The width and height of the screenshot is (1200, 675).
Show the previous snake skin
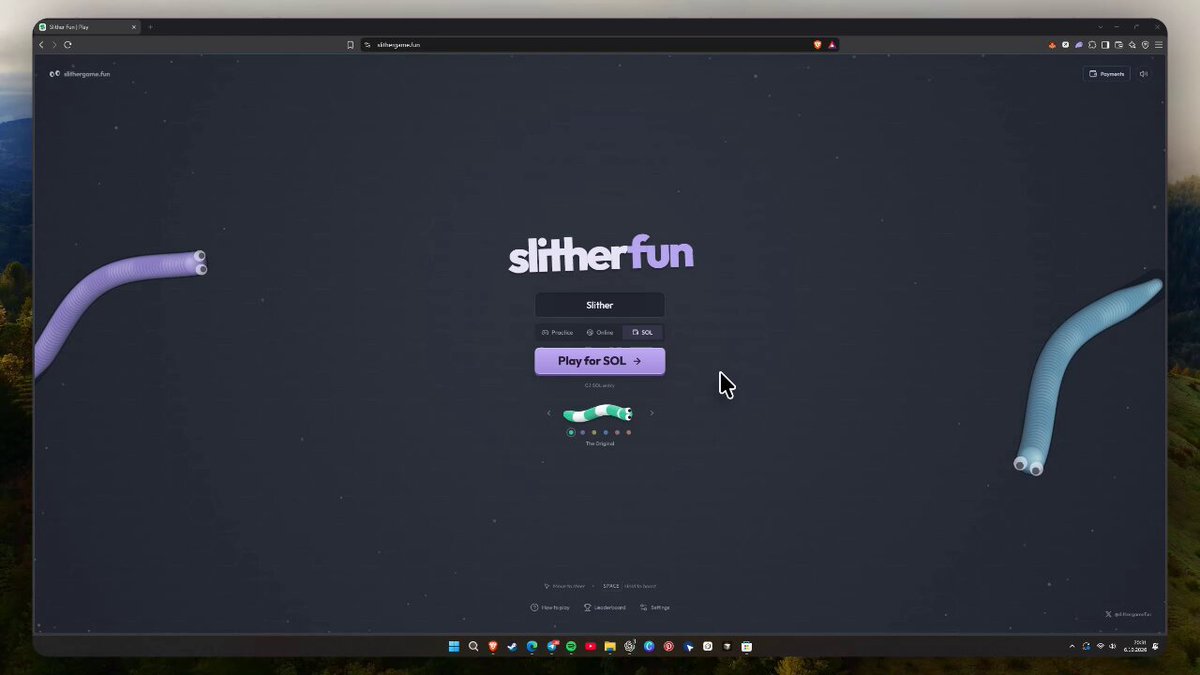pos(548,413)
